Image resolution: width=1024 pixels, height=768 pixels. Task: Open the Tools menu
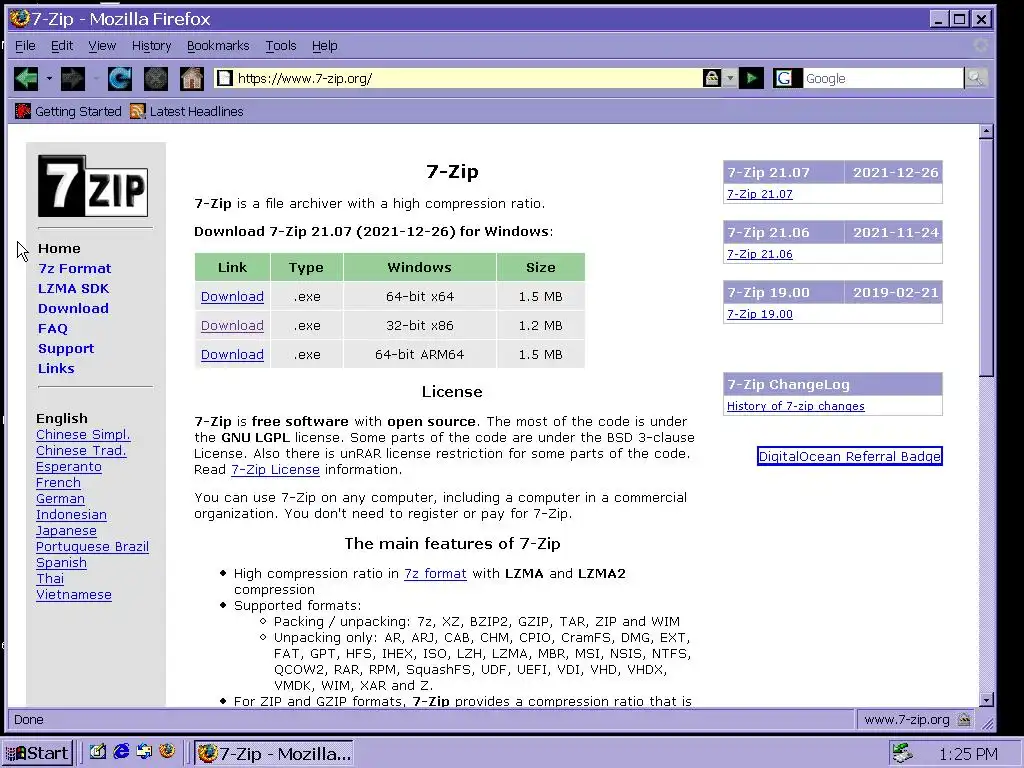pyautogui.click(x=281, y=46)
